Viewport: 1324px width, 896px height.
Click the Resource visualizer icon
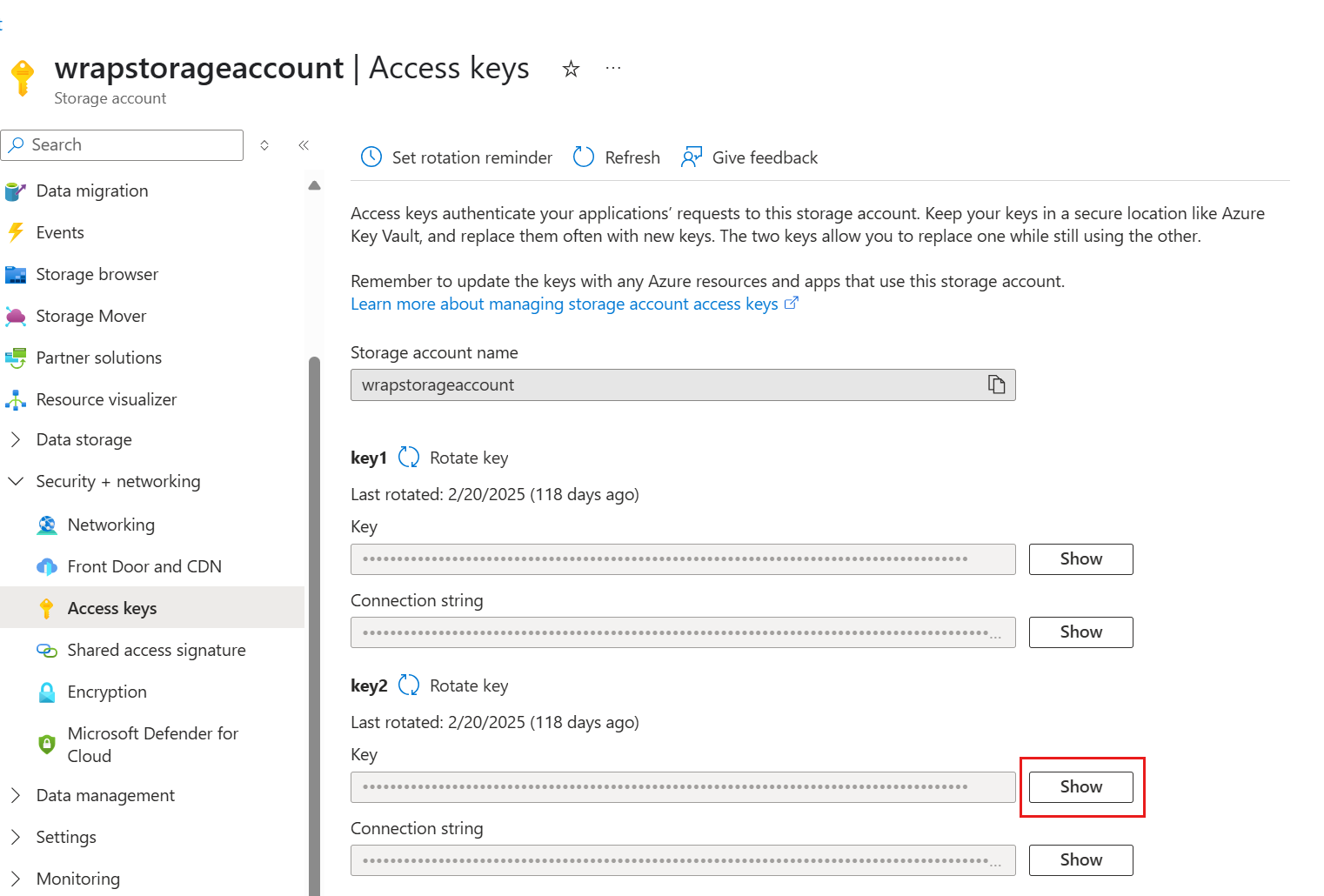click(16, 399)
